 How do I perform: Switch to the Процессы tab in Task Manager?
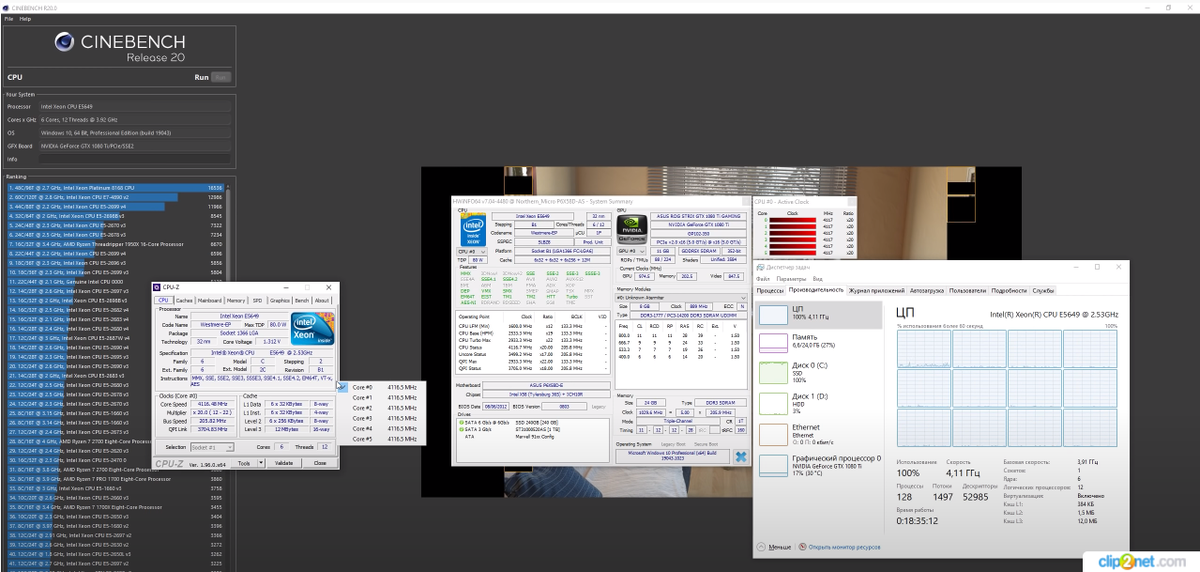click(770, 290)
